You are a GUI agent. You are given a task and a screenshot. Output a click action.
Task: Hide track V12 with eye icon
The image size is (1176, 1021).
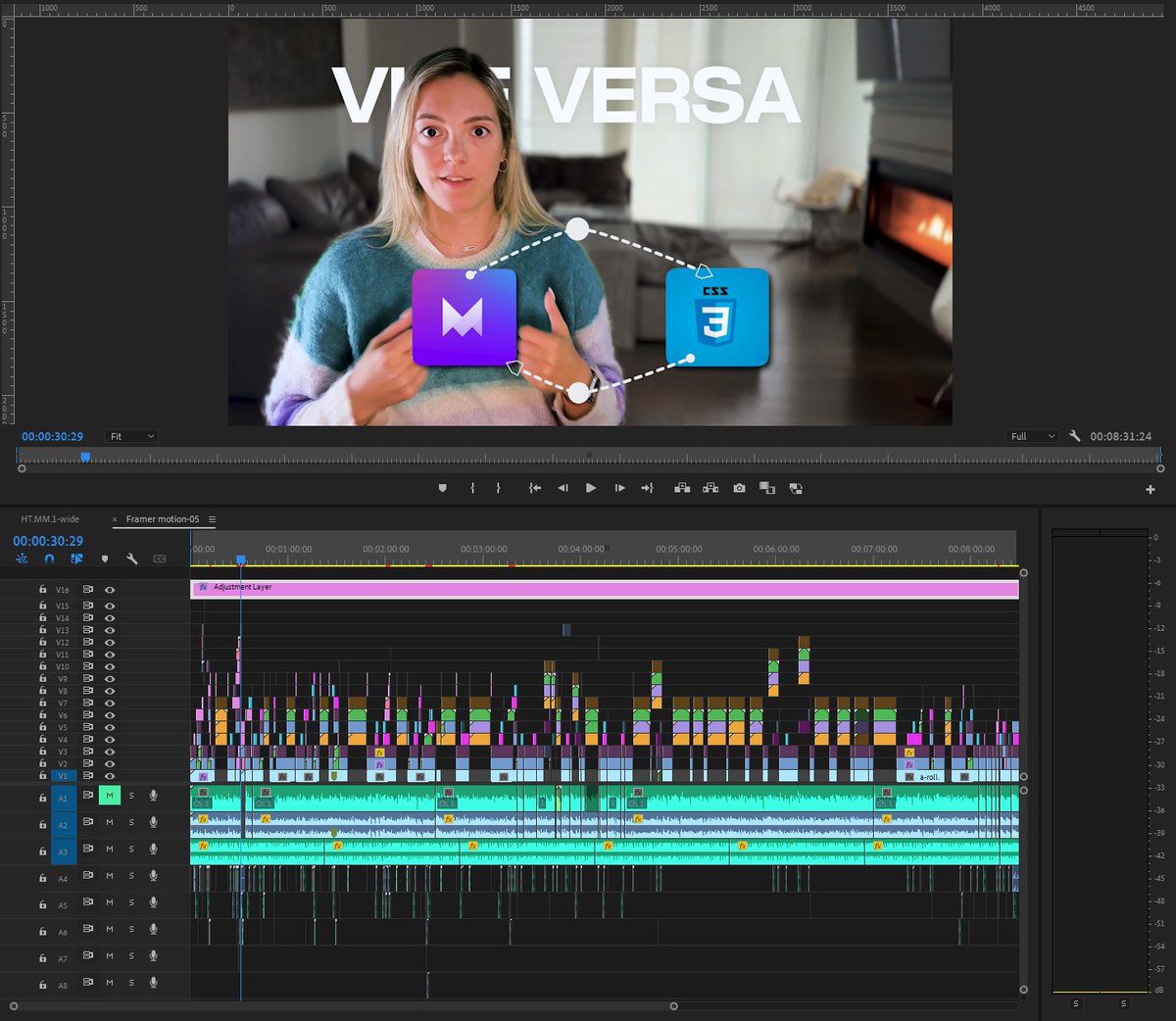[110, 642]
